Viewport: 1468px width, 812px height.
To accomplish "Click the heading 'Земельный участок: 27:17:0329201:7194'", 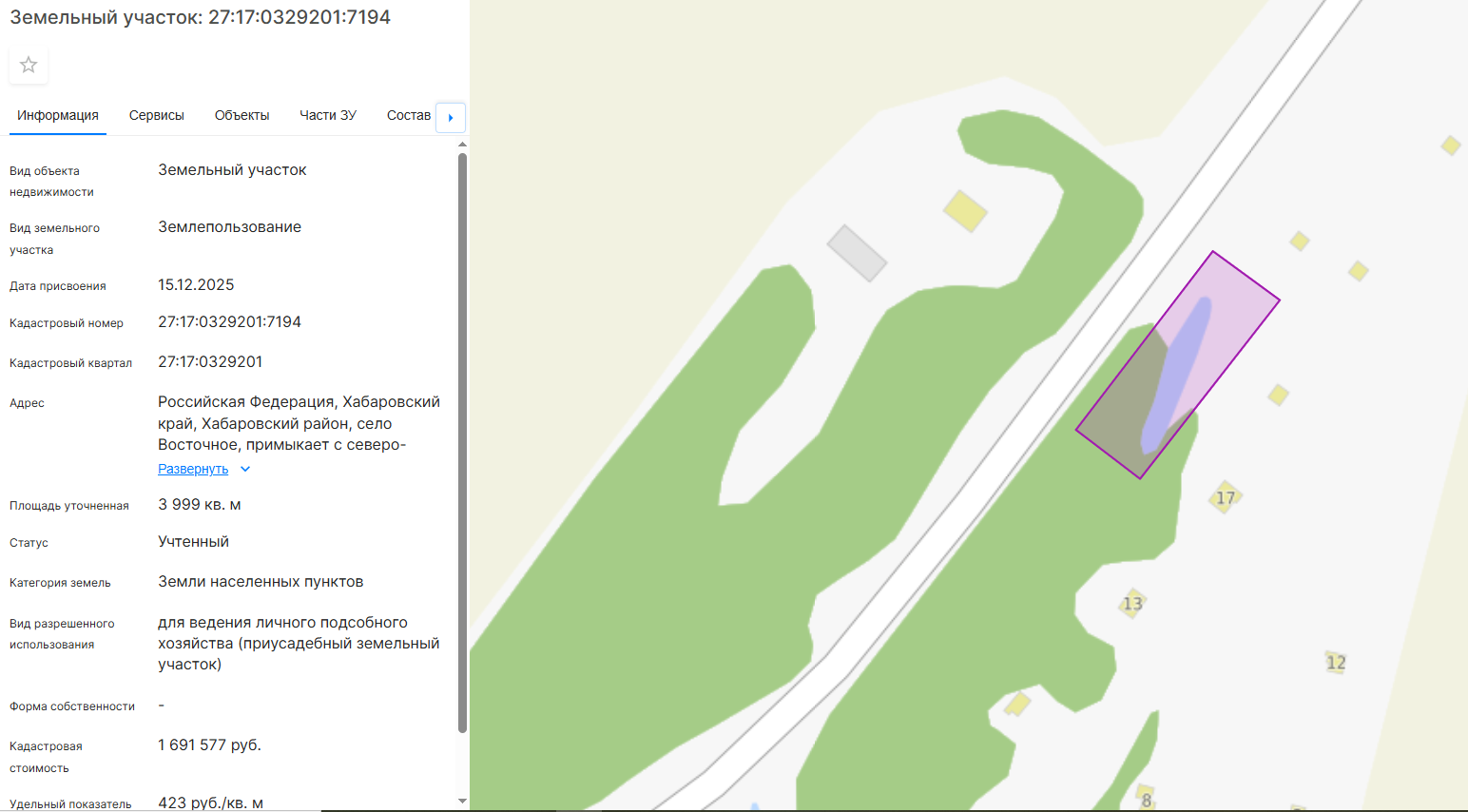I will coord(200,17).
